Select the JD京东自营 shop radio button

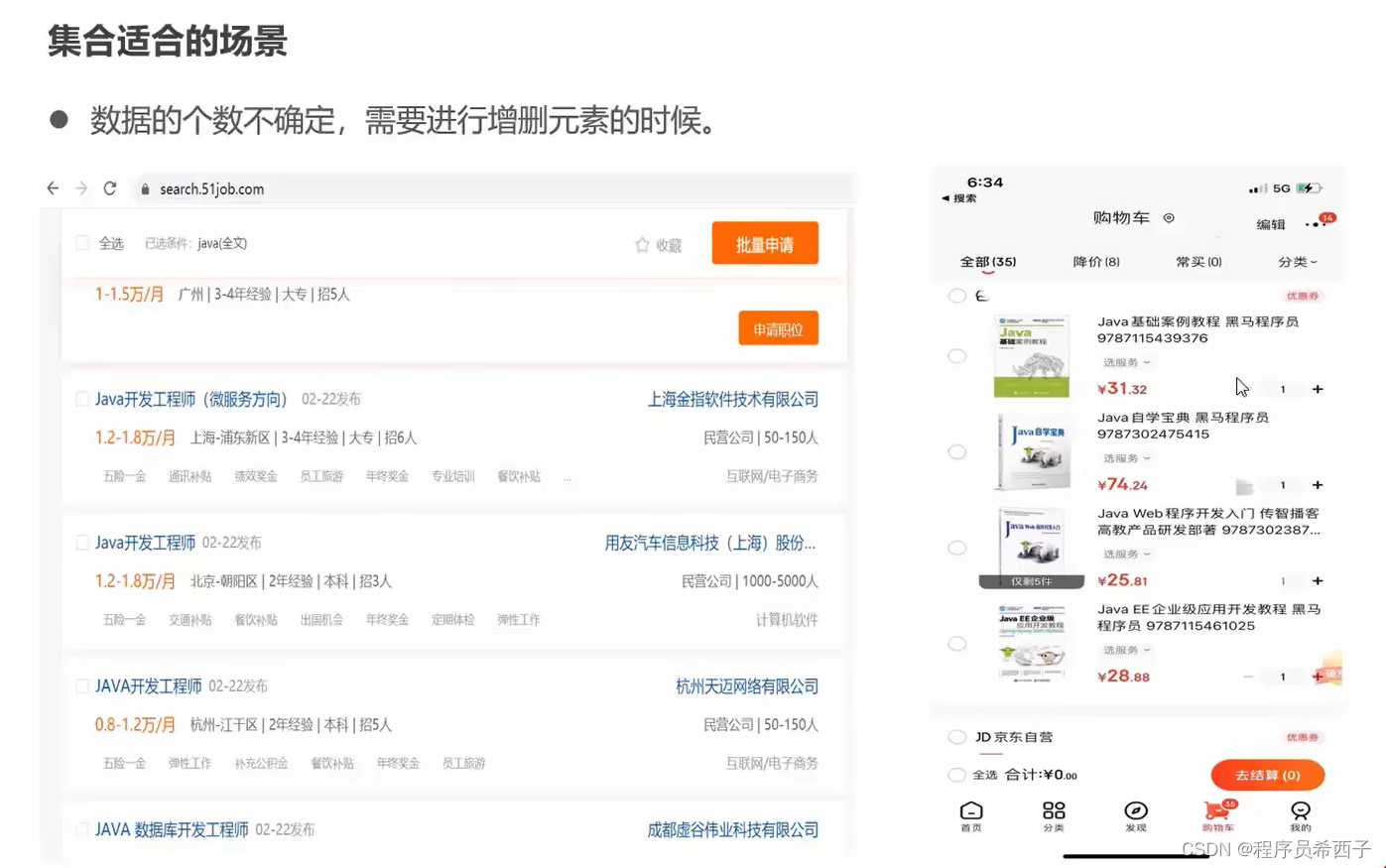956,737
